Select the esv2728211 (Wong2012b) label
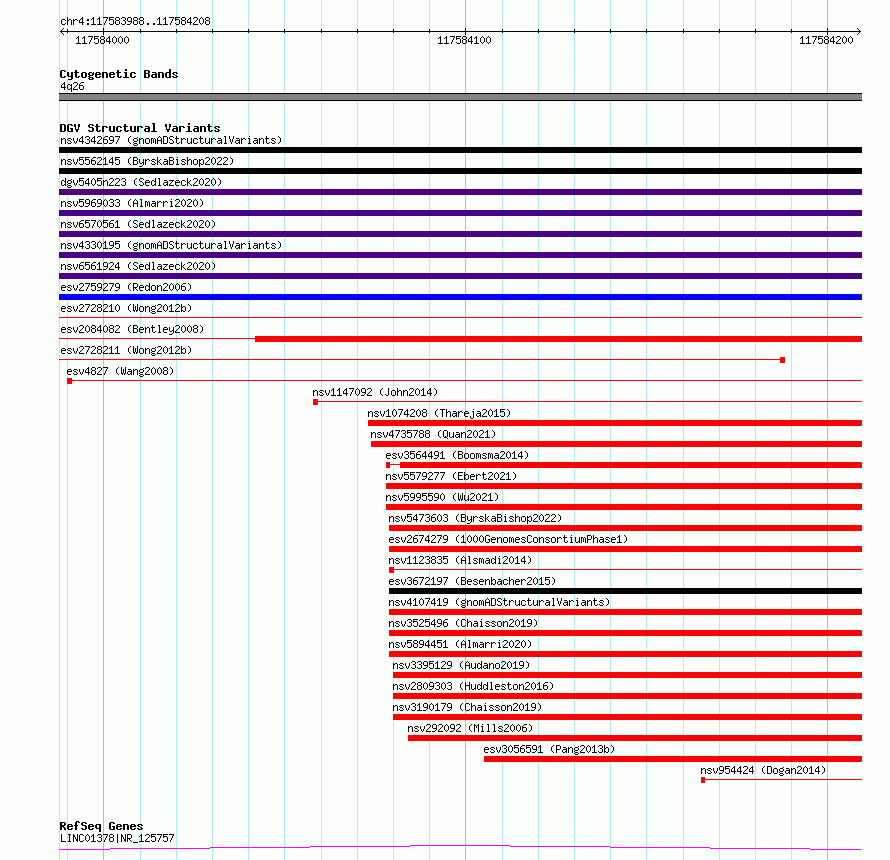Screen dimensions: 890x860 click(126, 350)
